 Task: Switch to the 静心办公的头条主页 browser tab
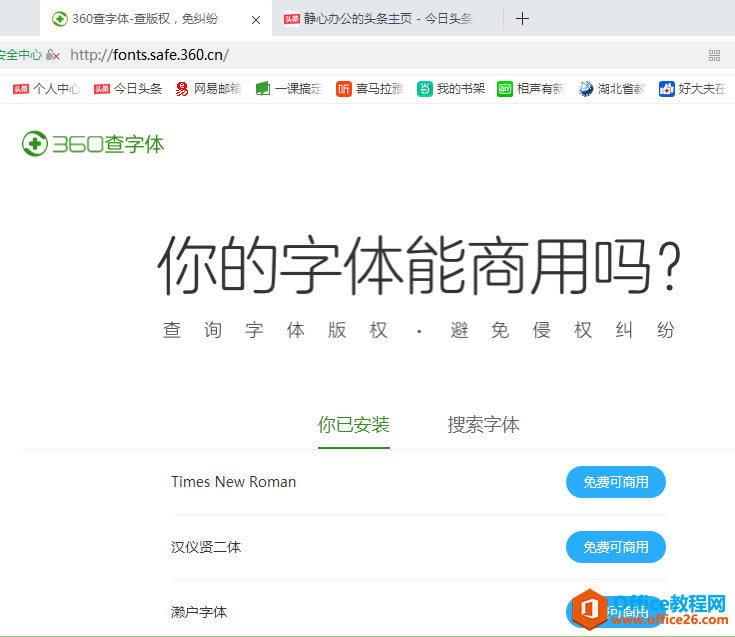(387, 19)
